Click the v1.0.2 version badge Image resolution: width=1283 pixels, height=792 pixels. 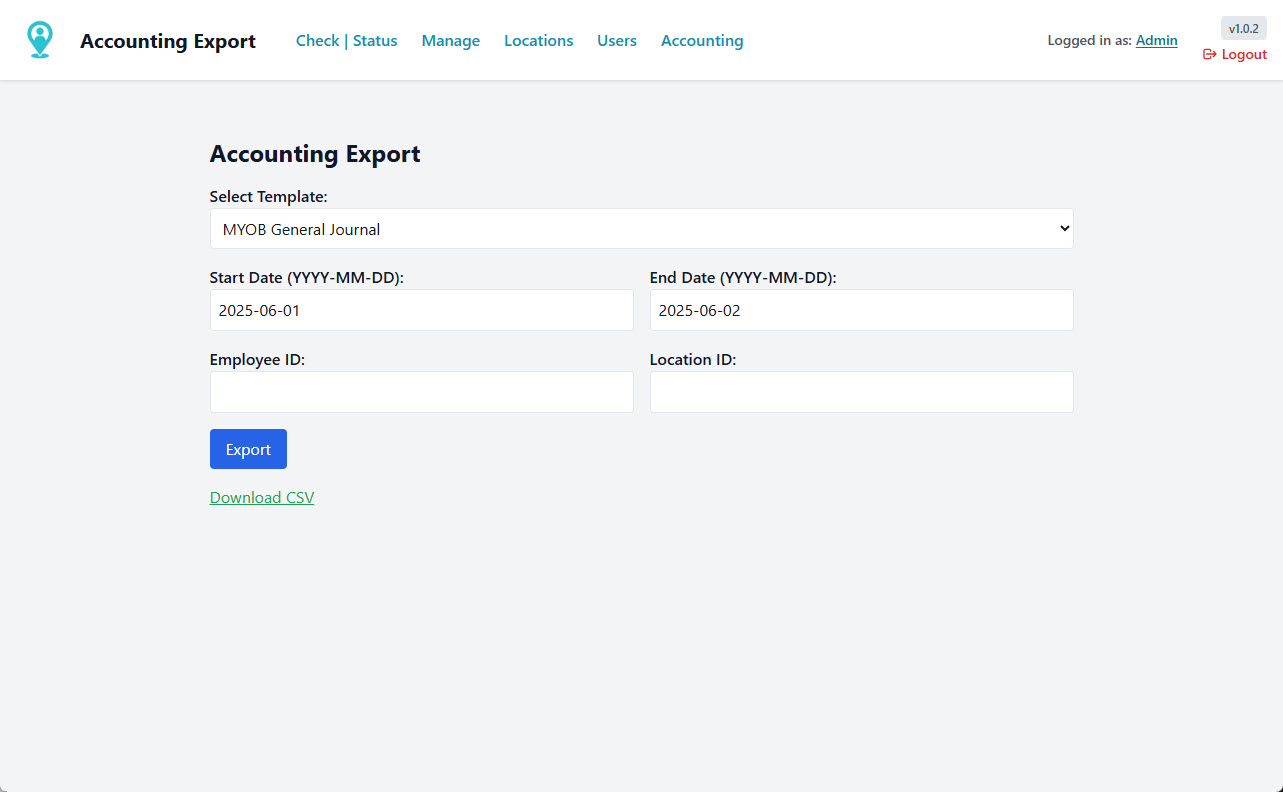point(1244,28)
